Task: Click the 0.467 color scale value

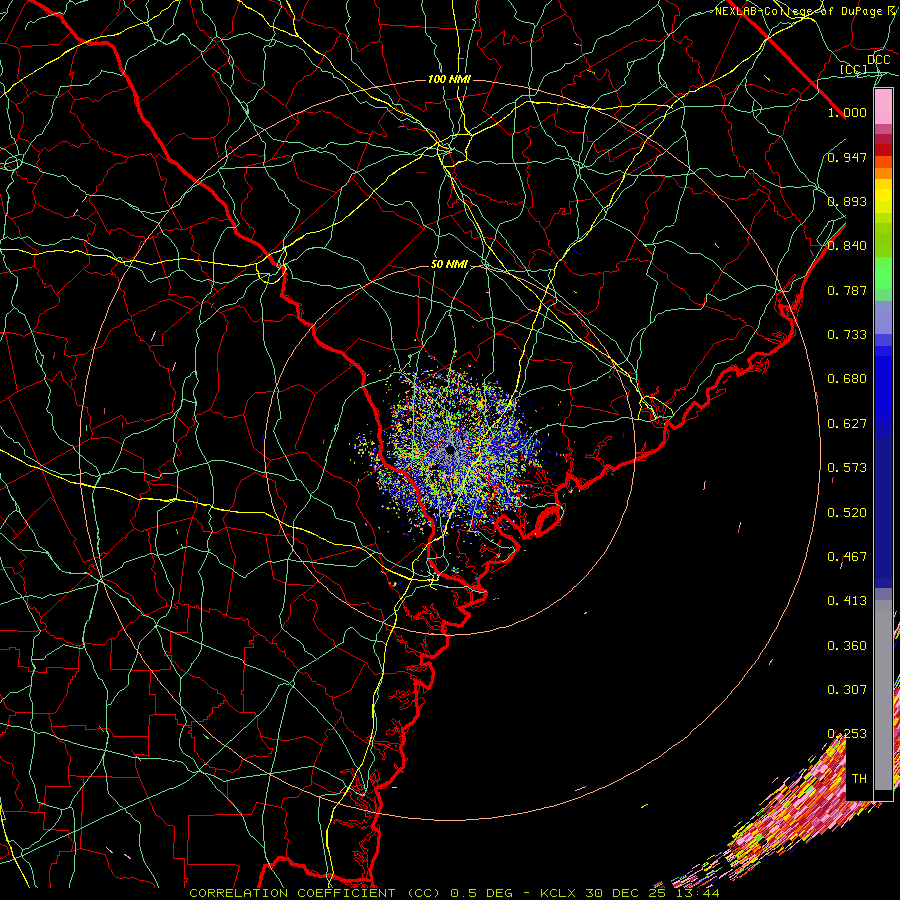Action: tap(847, 557)
